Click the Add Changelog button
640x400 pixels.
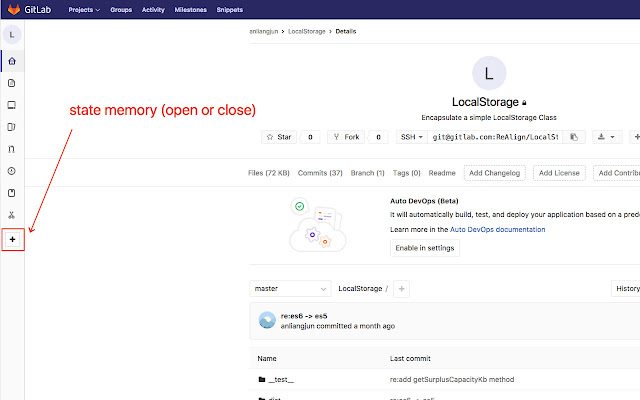coord(494,173)
